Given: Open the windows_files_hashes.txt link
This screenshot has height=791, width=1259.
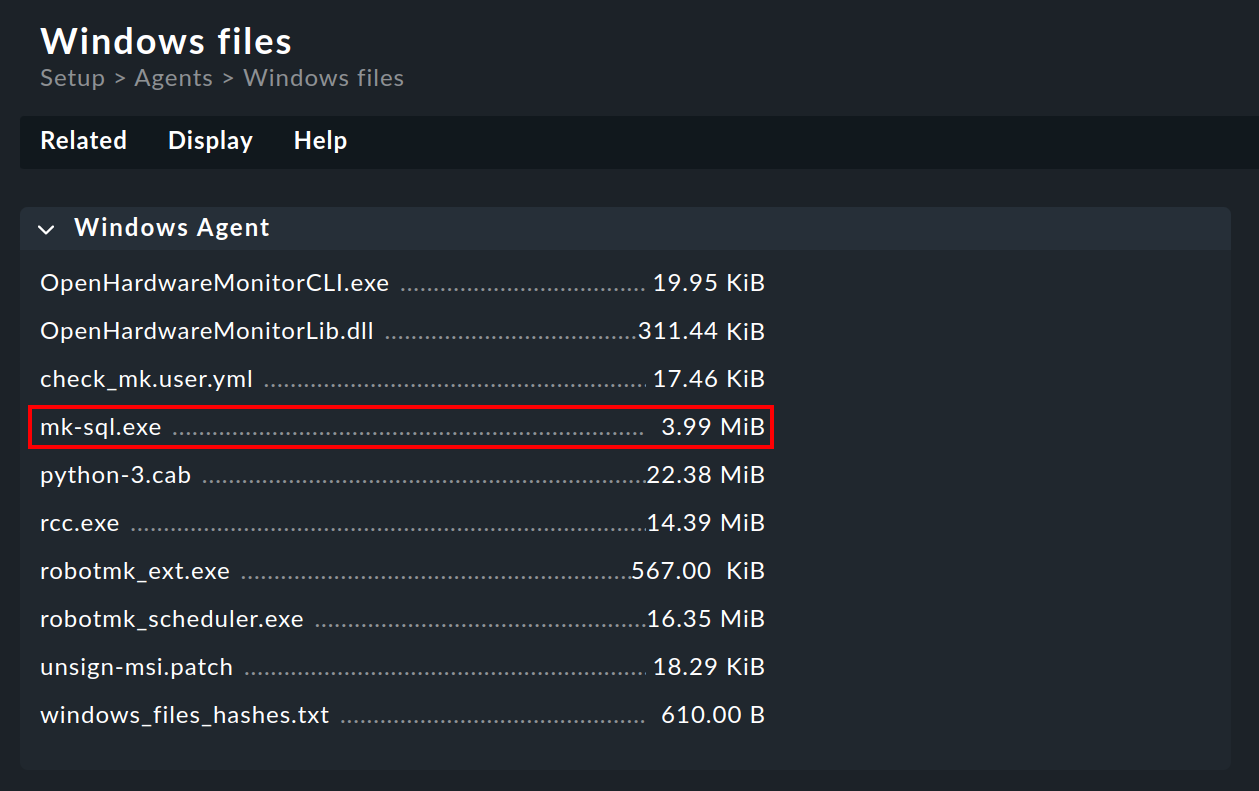Looking at the screenshot, I should pos(184,715).
